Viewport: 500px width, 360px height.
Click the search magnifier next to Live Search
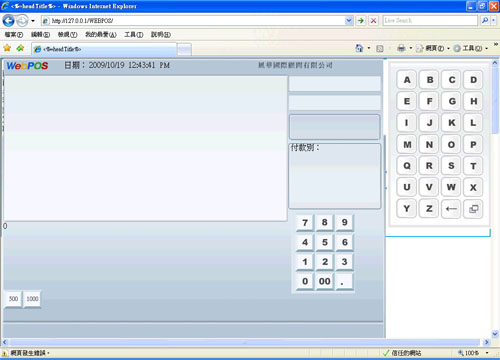[485, 21]
